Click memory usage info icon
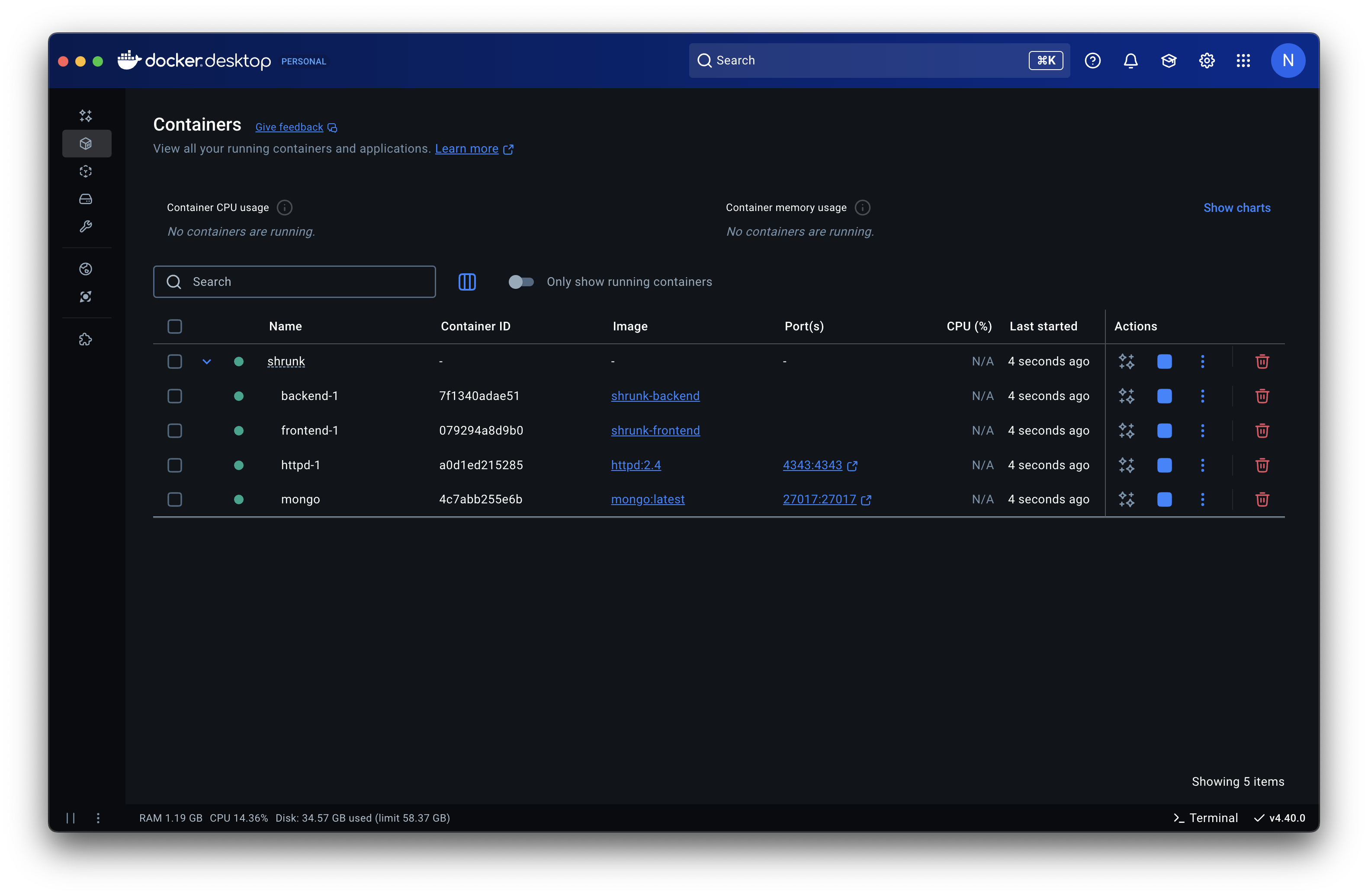Viewport: 1368px width, 896px height. [x=862, y=207]
